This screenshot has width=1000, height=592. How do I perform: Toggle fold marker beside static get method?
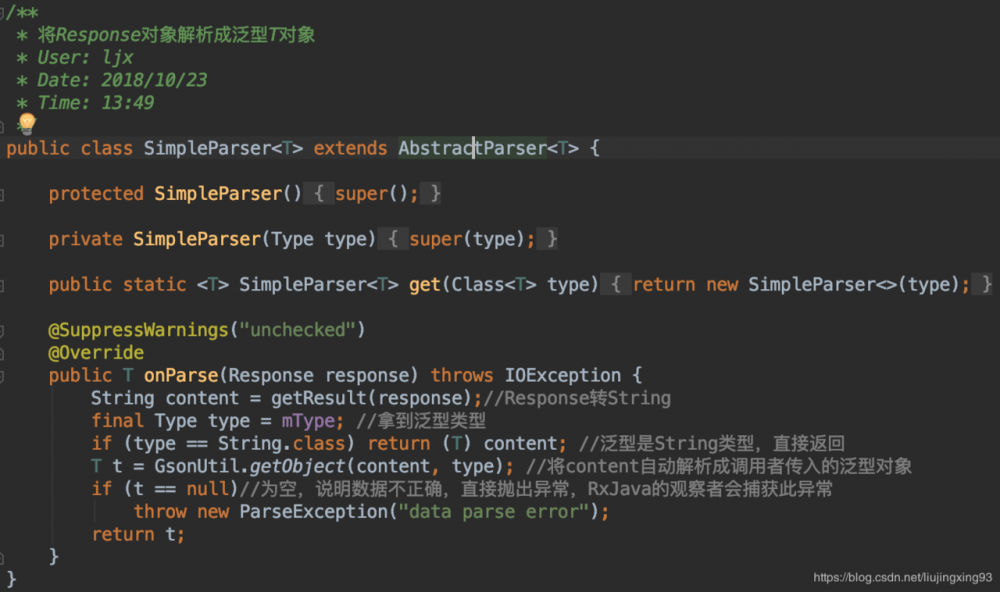click(x=4, y=285)
